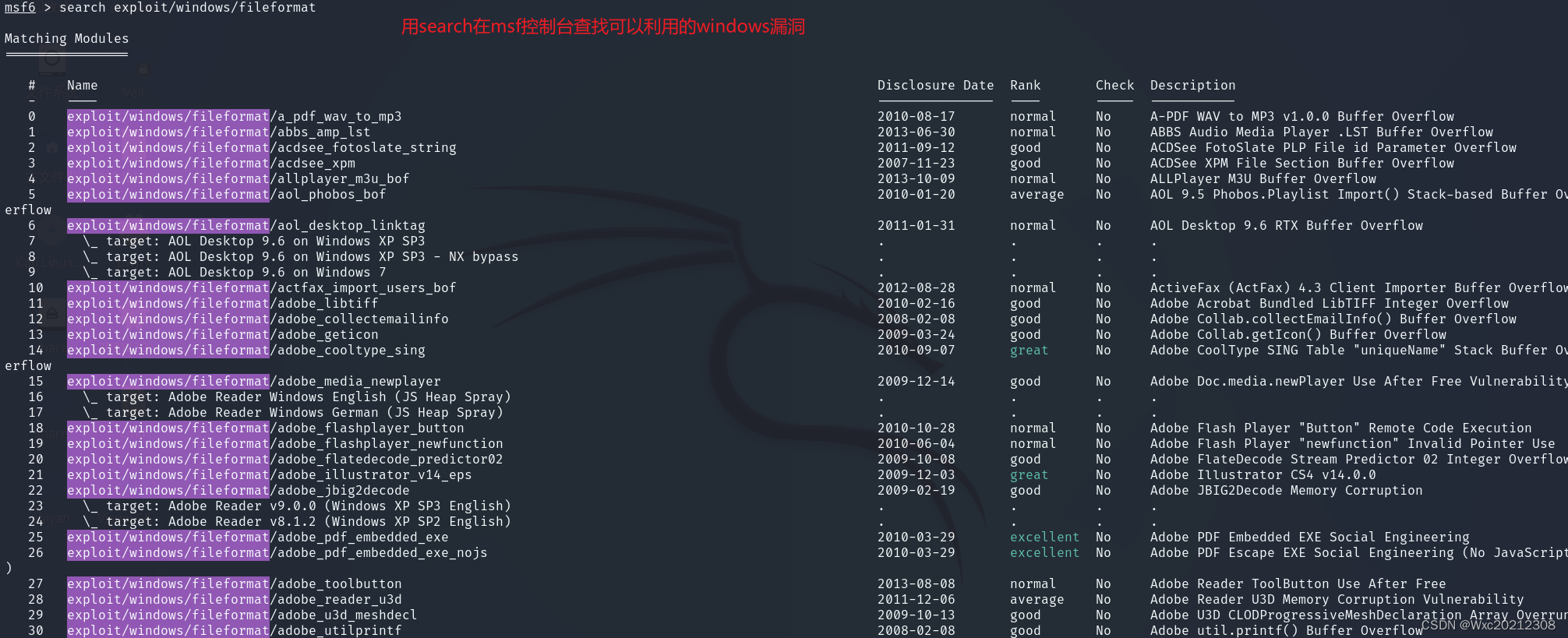Viewport: 1568px width, 638px height.
Task: Click target Adobe Reader v8.1.2 Windows XP SP2
Action: [297, 522]
